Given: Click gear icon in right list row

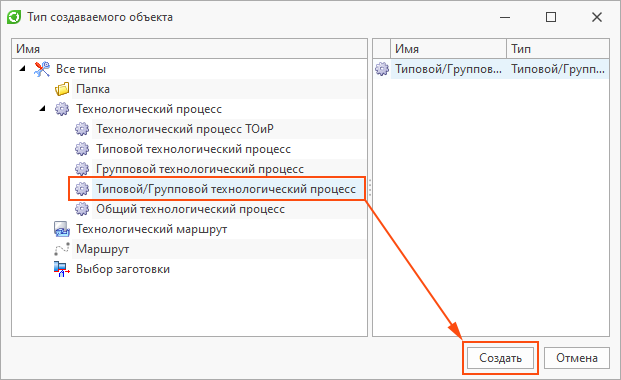Looking at the screenshot, I should (382, 69).
